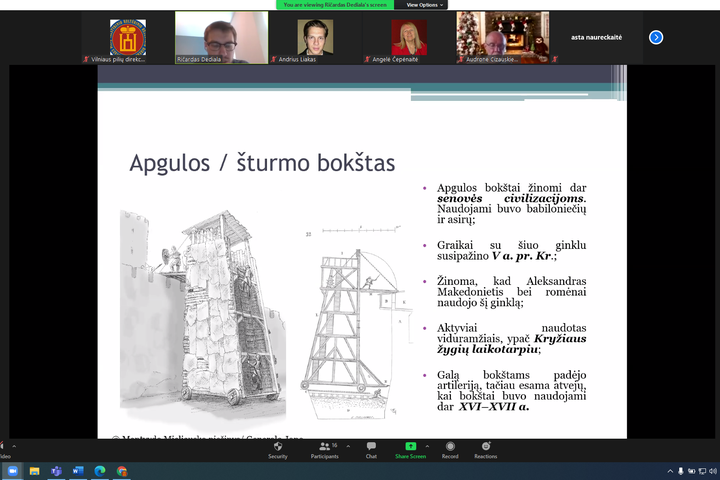Image resolution: width=720 pixels, height=480 pixels.
Task: Show next participants with the blue arrow
Action: click(656, 37)
